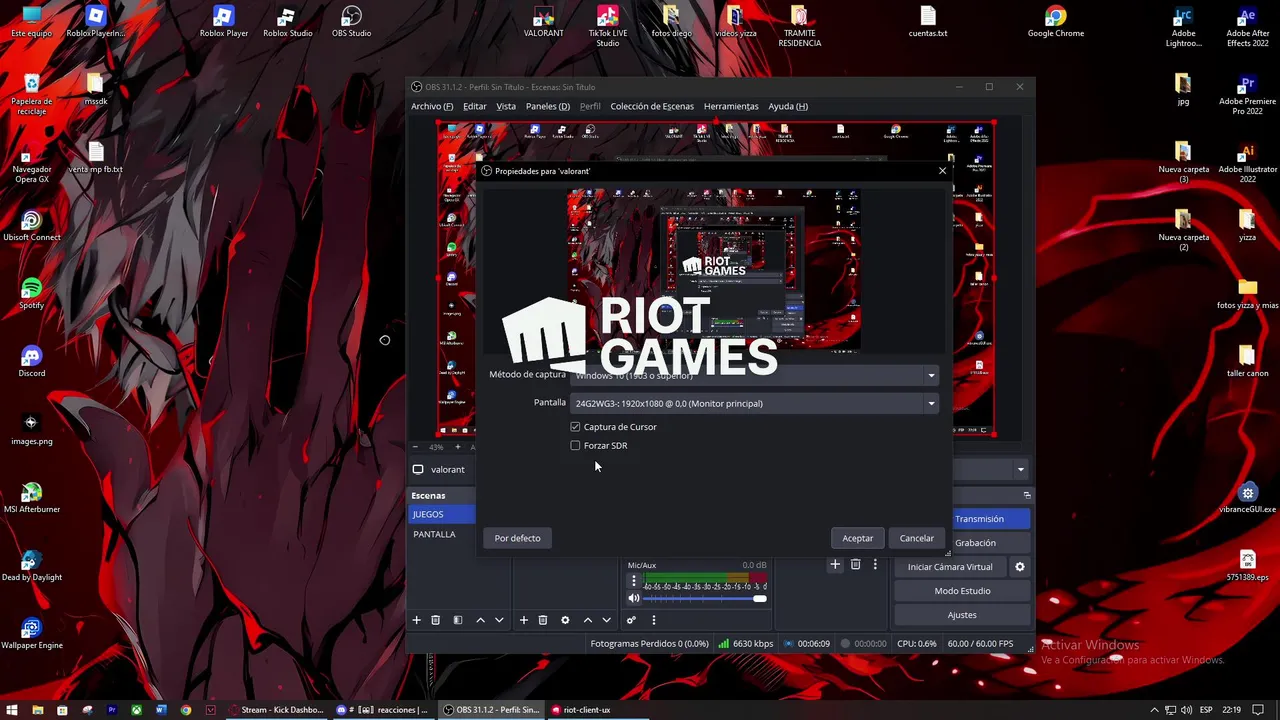Uncheck Captura de Cursor checkbox
1280x720 pixels.
[x=575, y=427]
